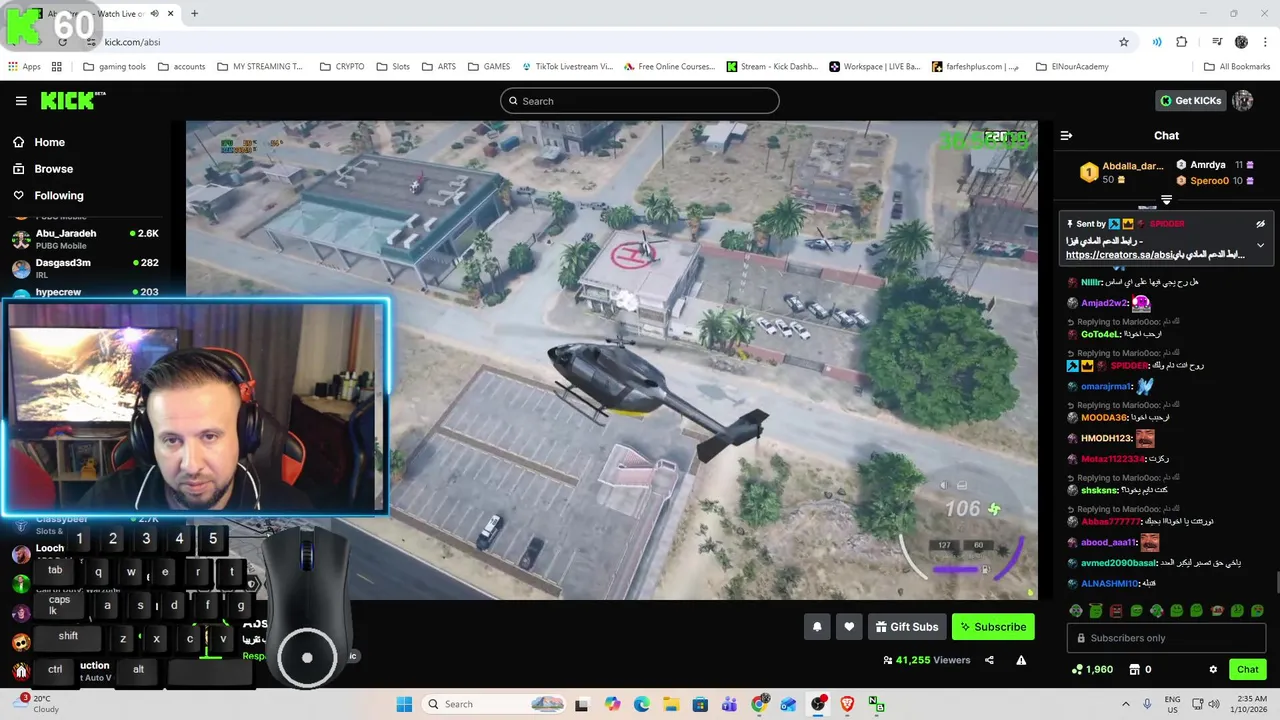Image resolution: width=1280 pixels, height=720 pixels.
Task: Open Microsoft Edge from taskbar
Action: pos(641,704)
